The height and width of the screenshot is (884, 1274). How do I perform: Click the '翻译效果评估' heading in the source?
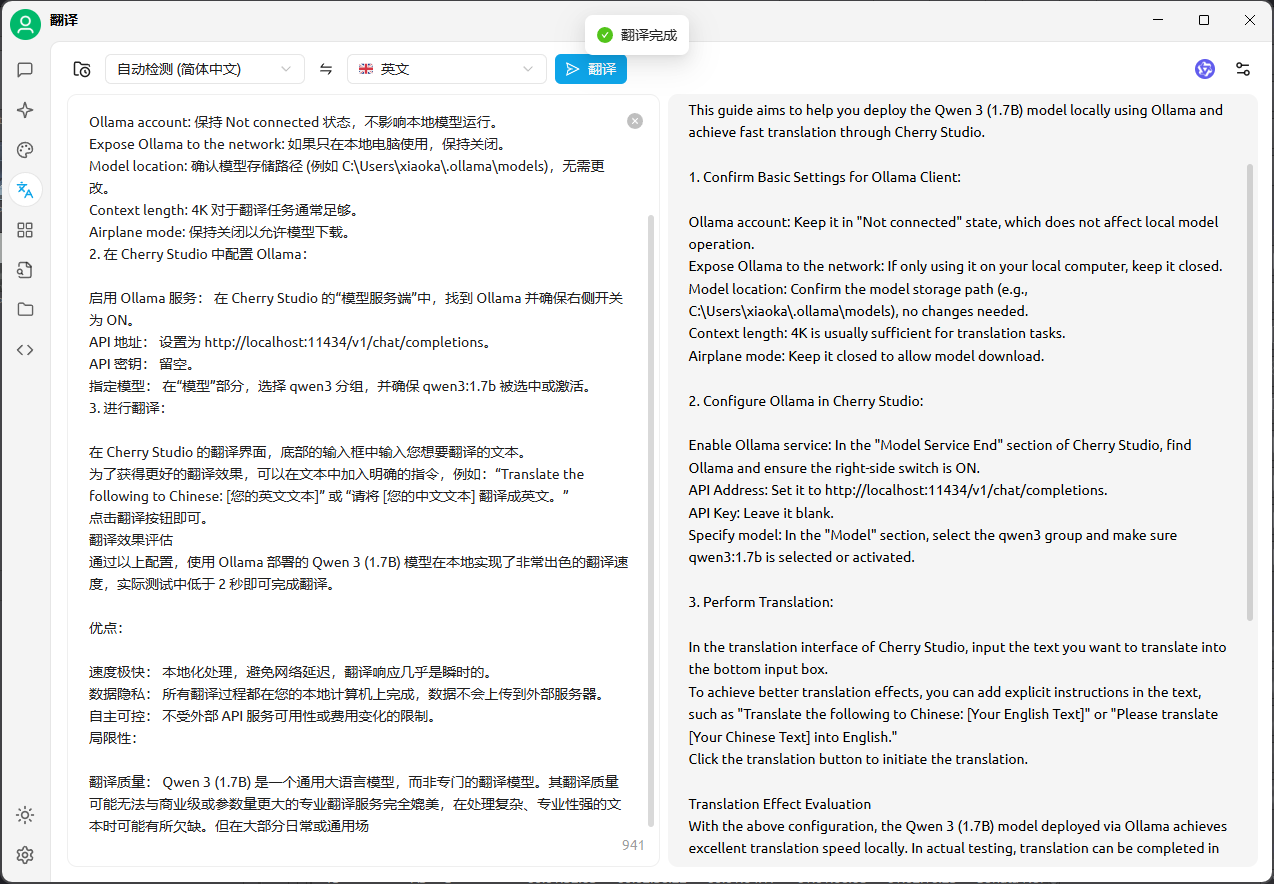[x=131, y=540]
